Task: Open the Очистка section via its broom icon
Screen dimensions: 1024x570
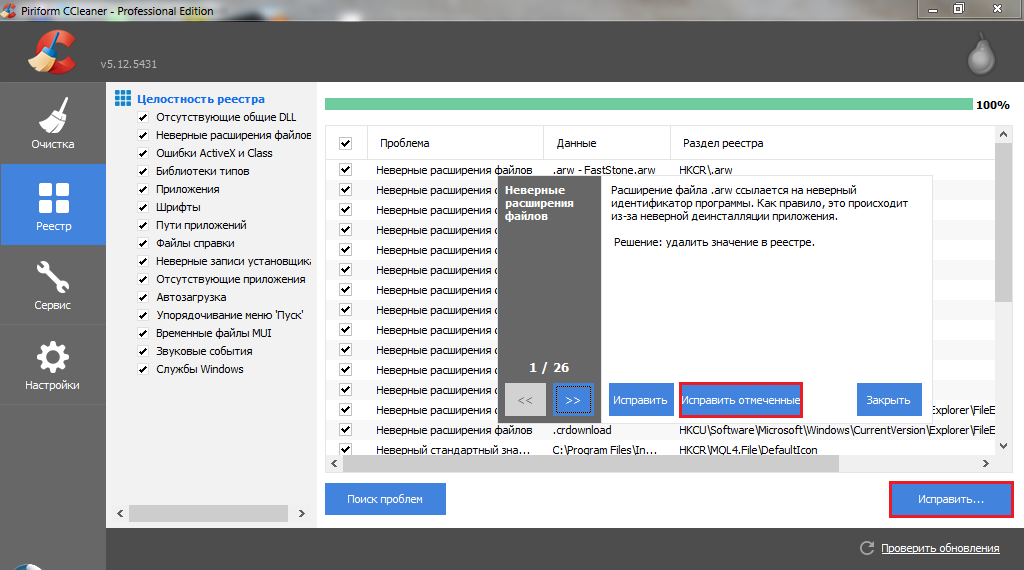Action: point(53,115)
